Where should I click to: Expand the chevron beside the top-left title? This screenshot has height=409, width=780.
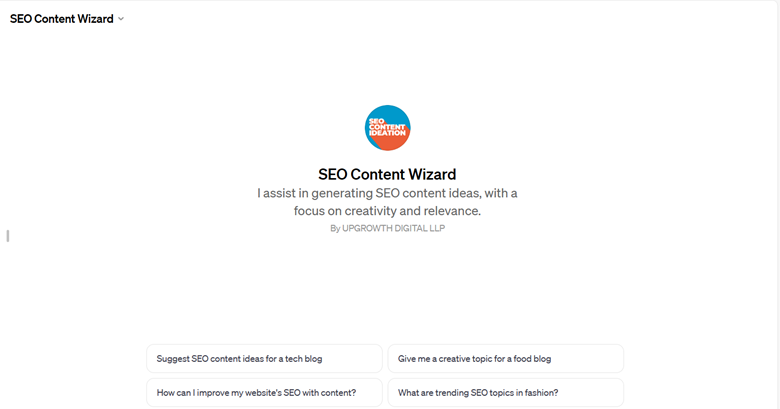click(x=121, y=19)
